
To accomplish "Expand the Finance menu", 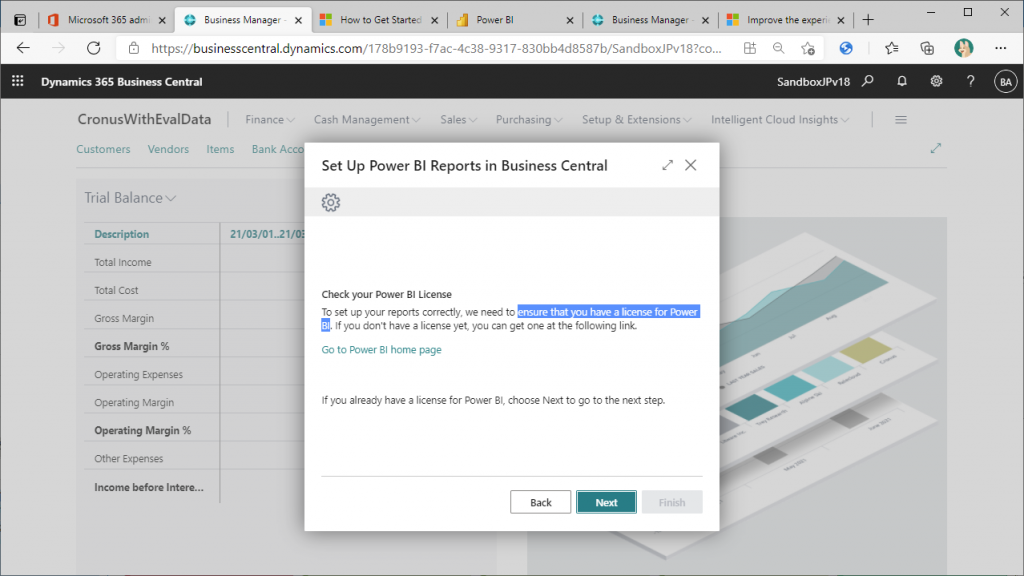I will click(270, 120).
